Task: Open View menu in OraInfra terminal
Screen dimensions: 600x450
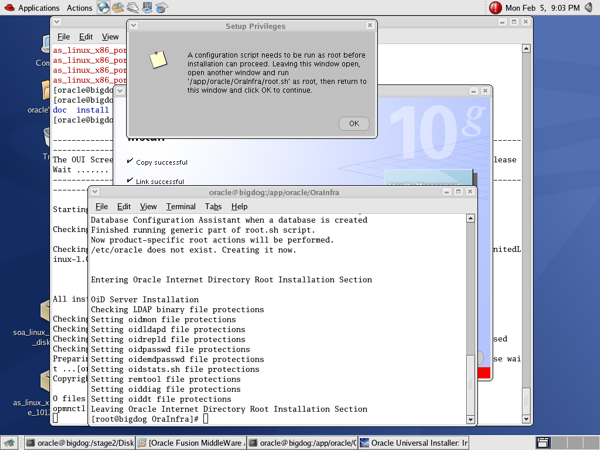Action: click(148, 207)
